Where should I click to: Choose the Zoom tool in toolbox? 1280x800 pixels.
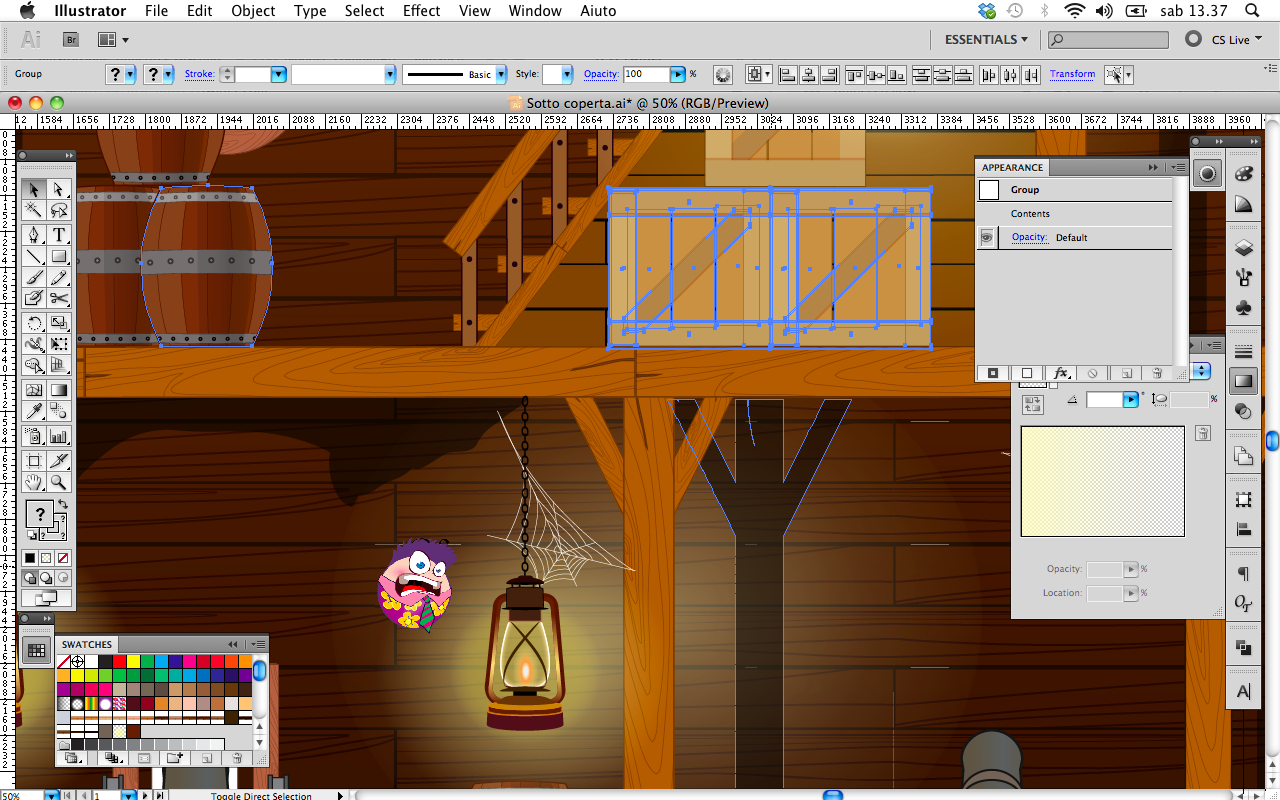click(59, 484)
